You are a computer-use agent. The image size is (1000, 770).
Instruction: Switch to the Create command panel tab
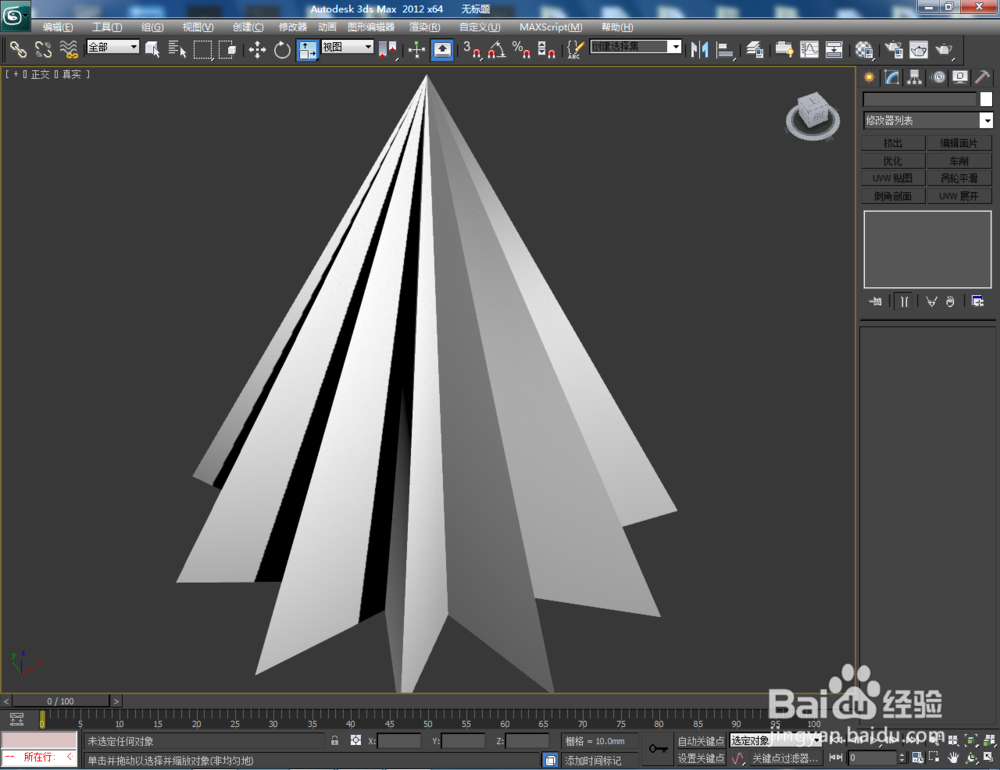click(869, 78)
